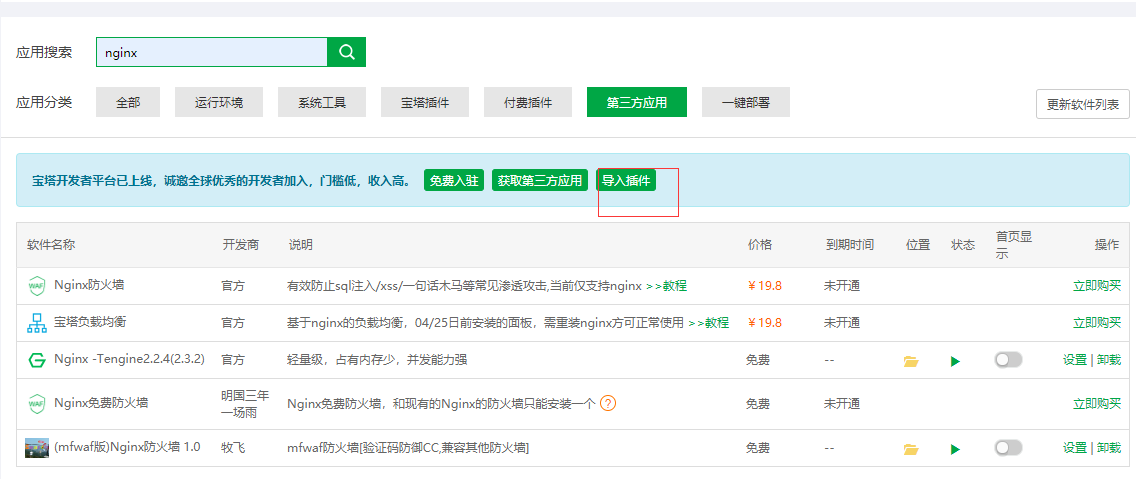Click the WAF shield icon of Nginx防火墙
Screen dimensions: 1136x479
(36, 286)
